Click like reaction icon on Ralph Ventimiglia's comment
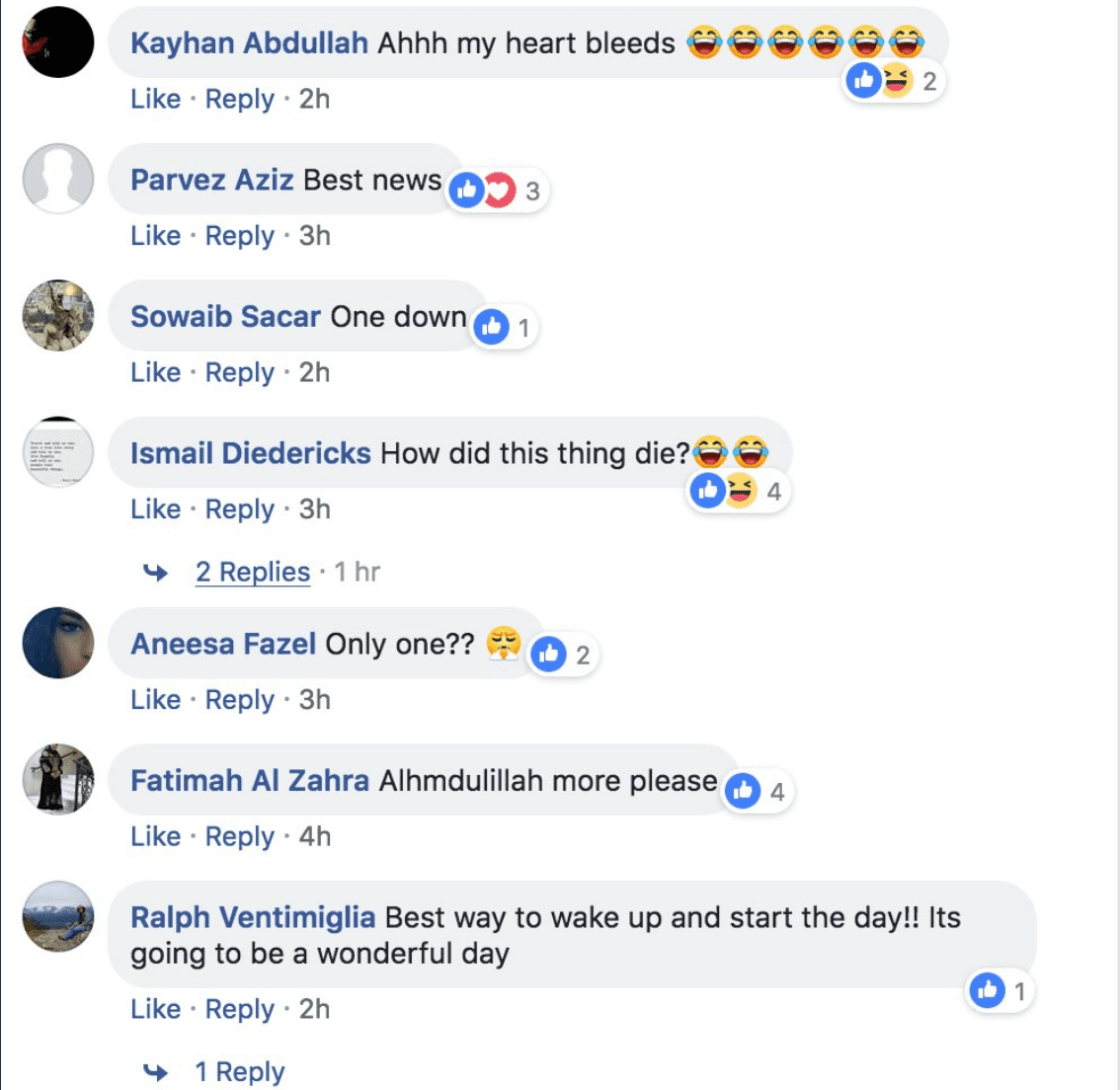Image resolution: width=1120 pixels, height=1090 pixels. [988, 990]
